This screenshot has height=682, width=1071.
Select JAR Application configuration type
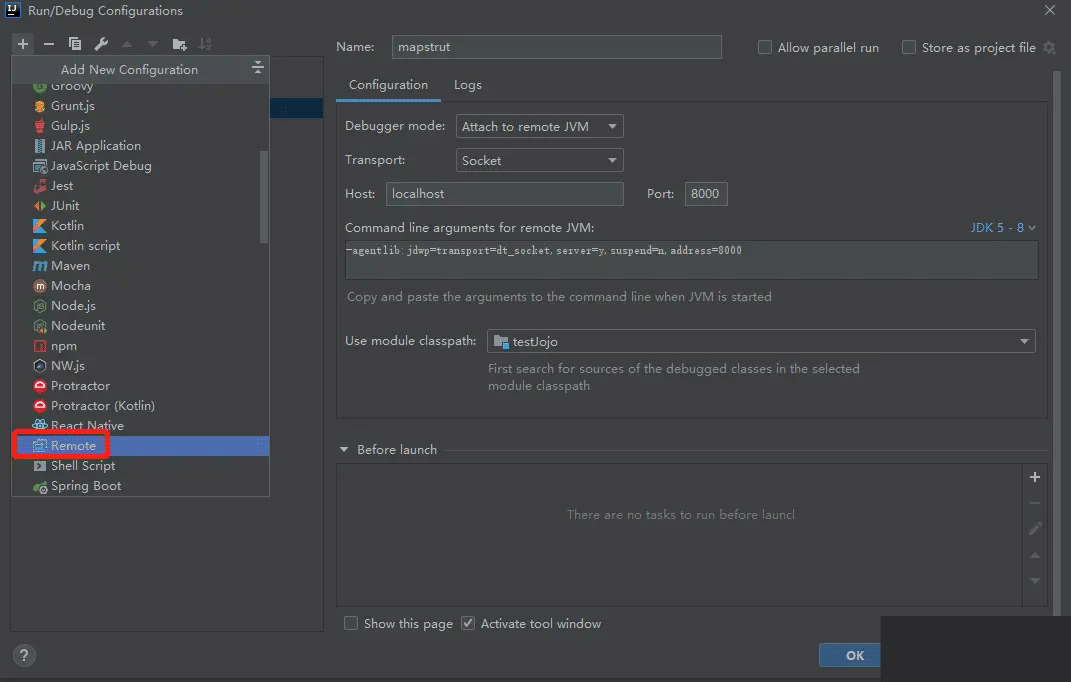click(x=140, y=146)
